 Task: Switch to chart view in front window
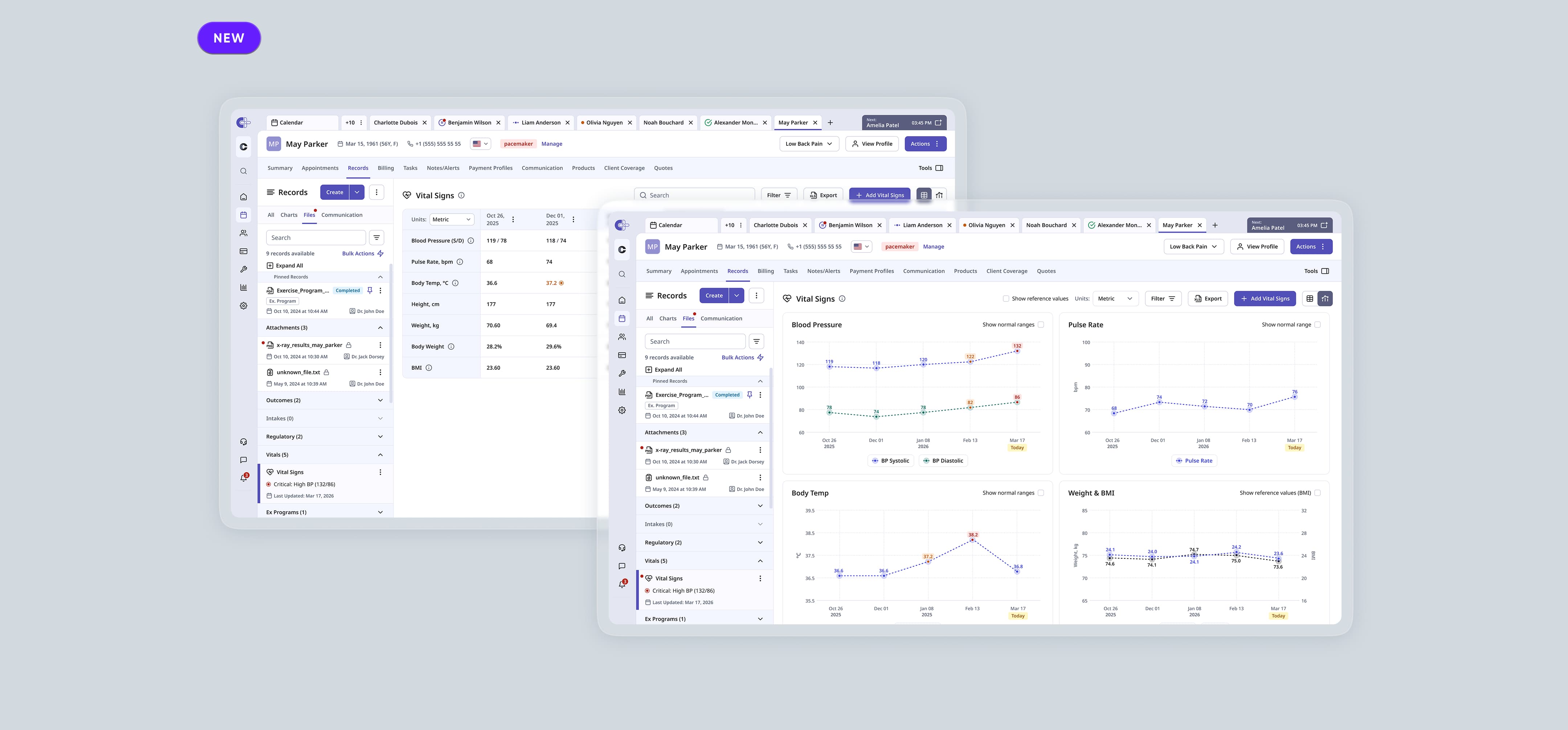coord(1325,298)
